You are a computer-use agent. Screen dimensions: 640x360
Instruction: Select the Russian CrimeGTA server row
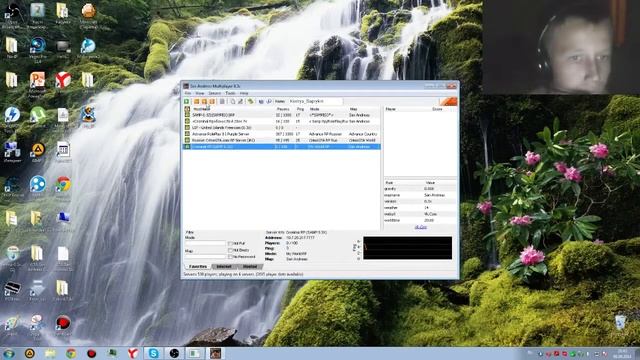[x=282, y=140]
